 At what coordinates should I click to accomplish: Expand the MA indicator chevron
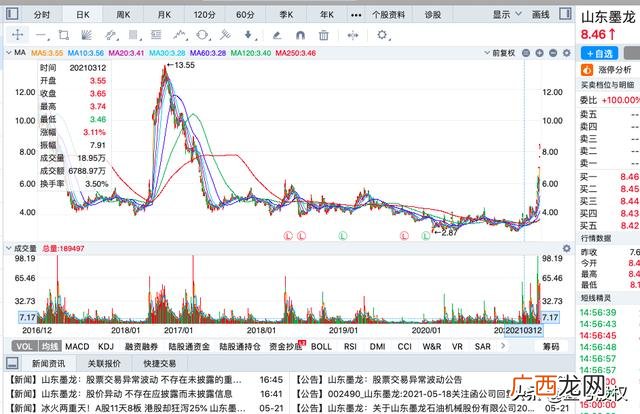[8, 53]
